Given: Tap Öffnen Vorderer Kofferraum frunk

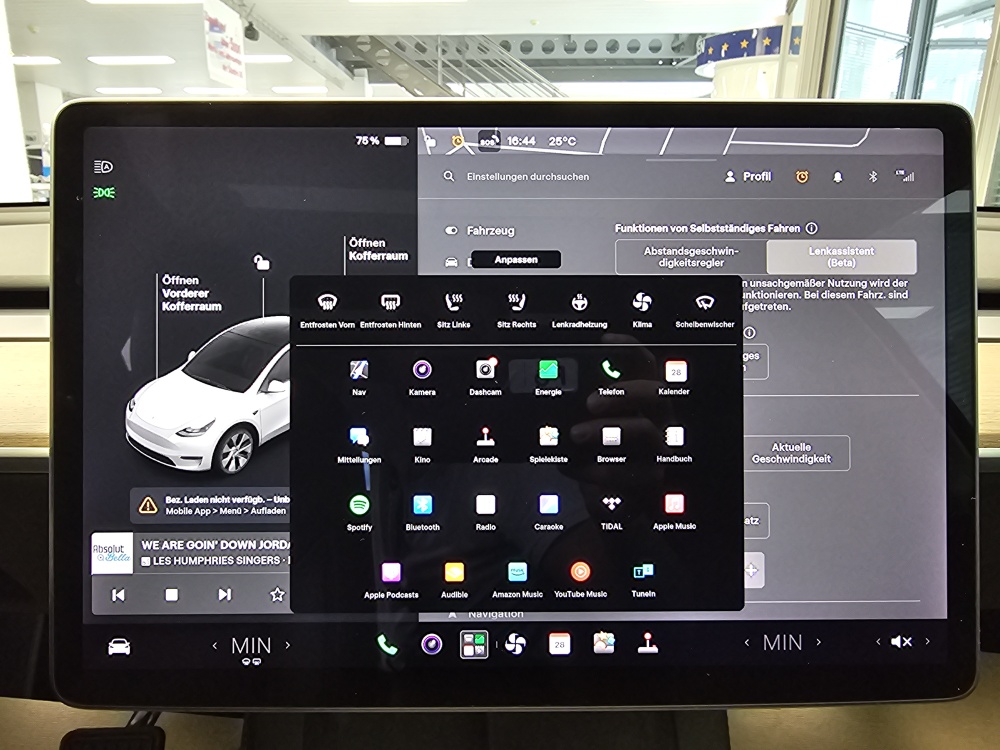Looking at the screenshot, I should 191,293.
